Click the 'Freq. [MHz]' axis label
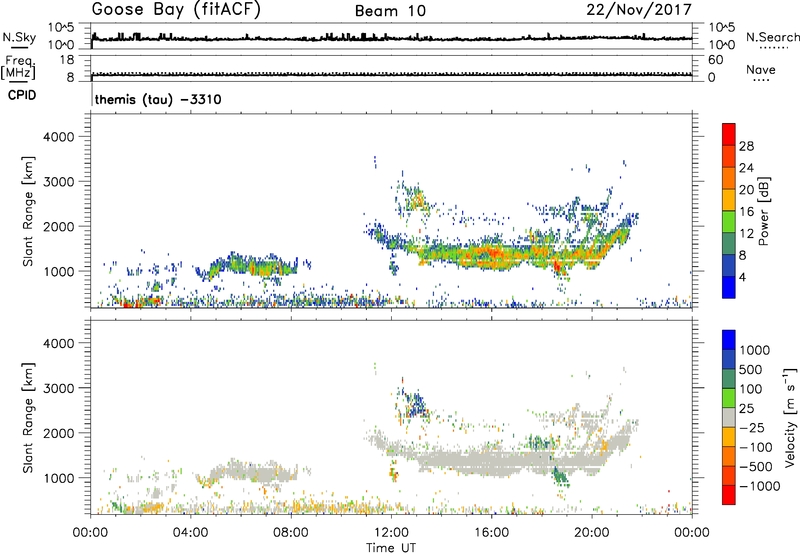Screen dimensions: 800x554 pyautogui.click(x=18, y=68)
